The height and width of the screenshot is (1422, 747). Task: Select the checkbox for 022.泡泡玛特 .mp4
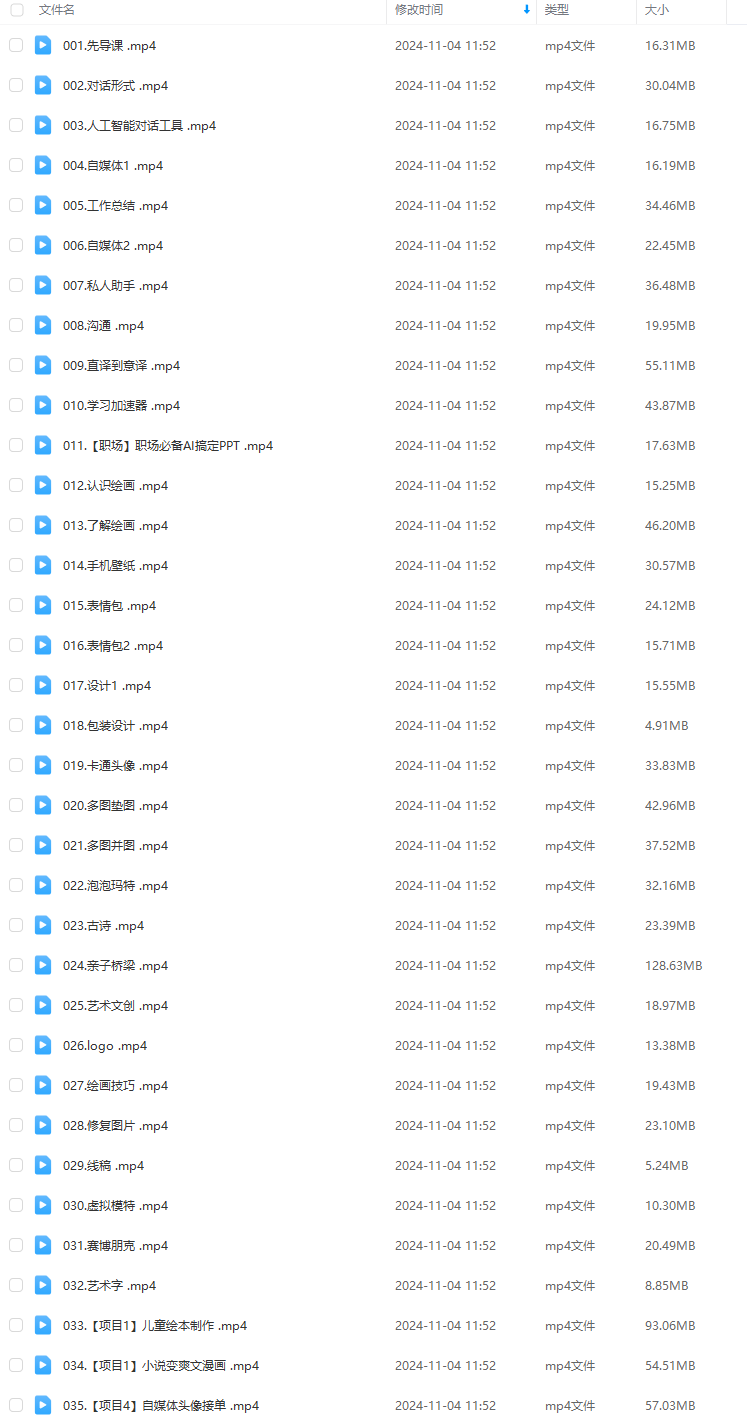tap(16, 885)
